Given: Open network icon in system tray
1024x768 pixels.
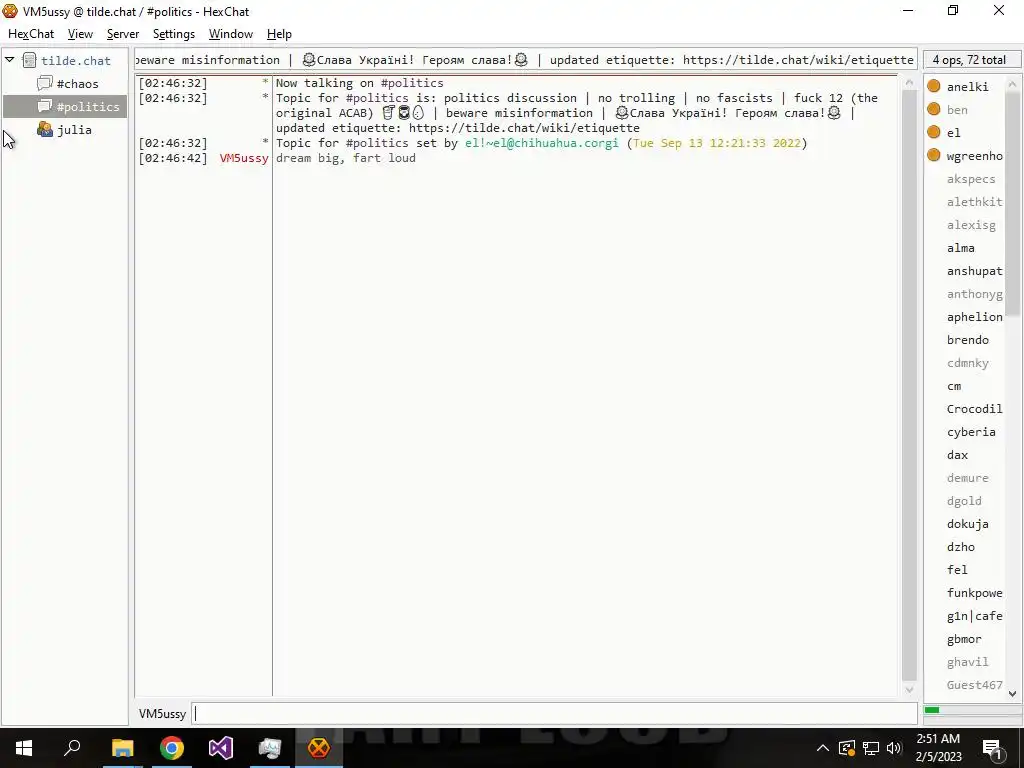Looking at the screenshot, I should pos(871,748).
